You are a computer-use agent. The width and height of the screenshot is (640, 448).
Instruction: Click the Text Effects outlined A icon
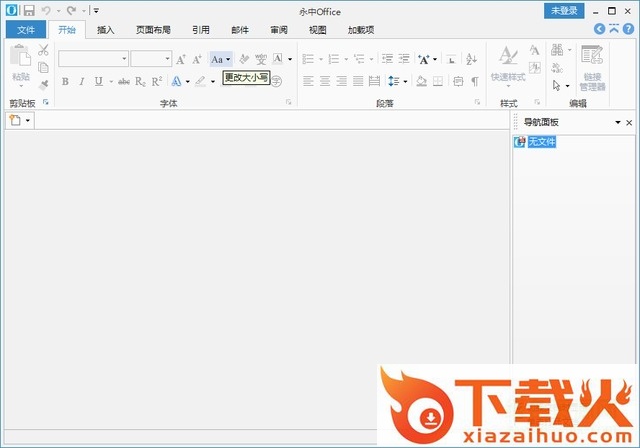tap(176, 82)
